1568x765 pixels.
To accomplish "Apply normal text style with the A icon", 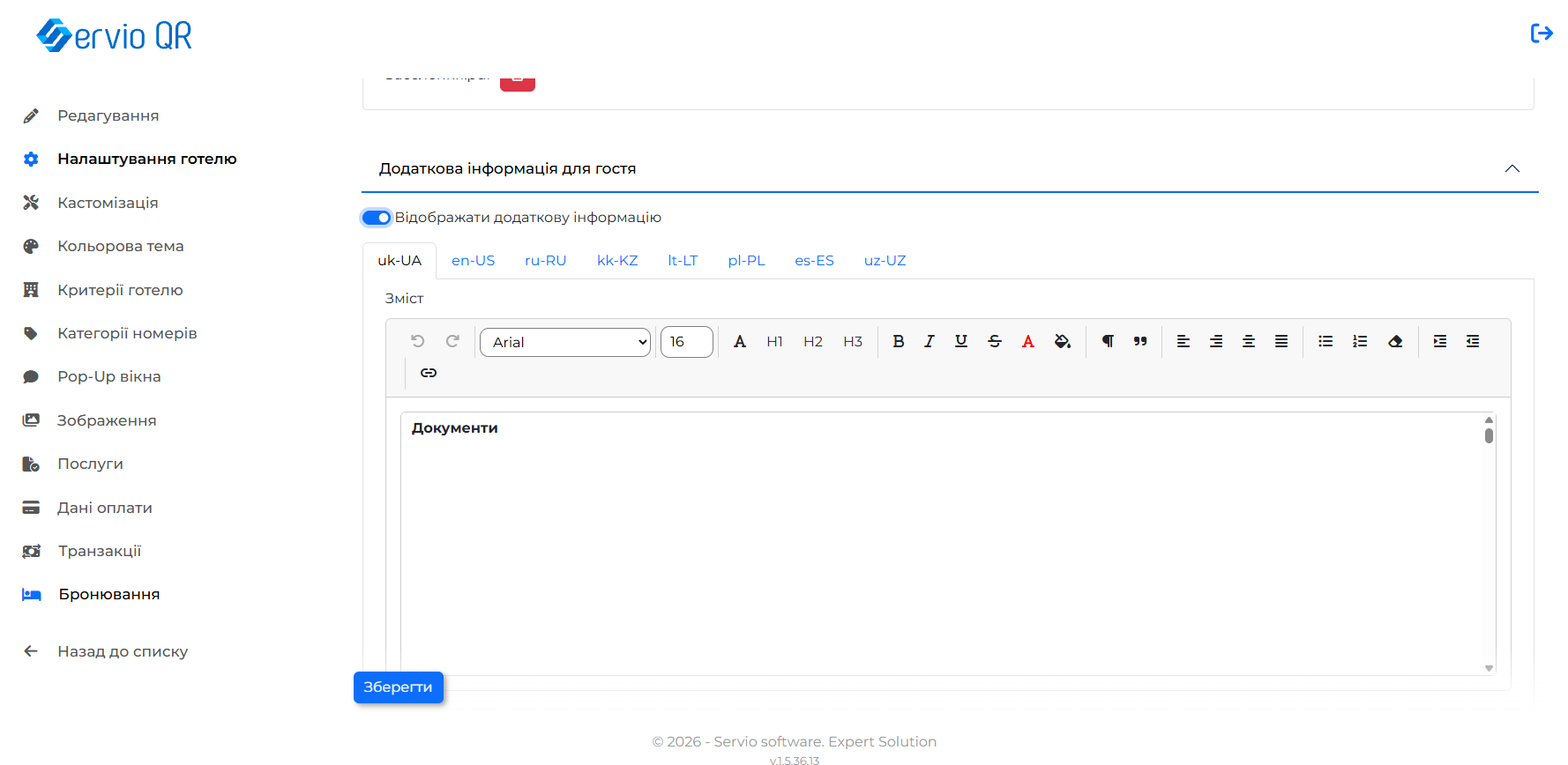I will coord(740,341).
